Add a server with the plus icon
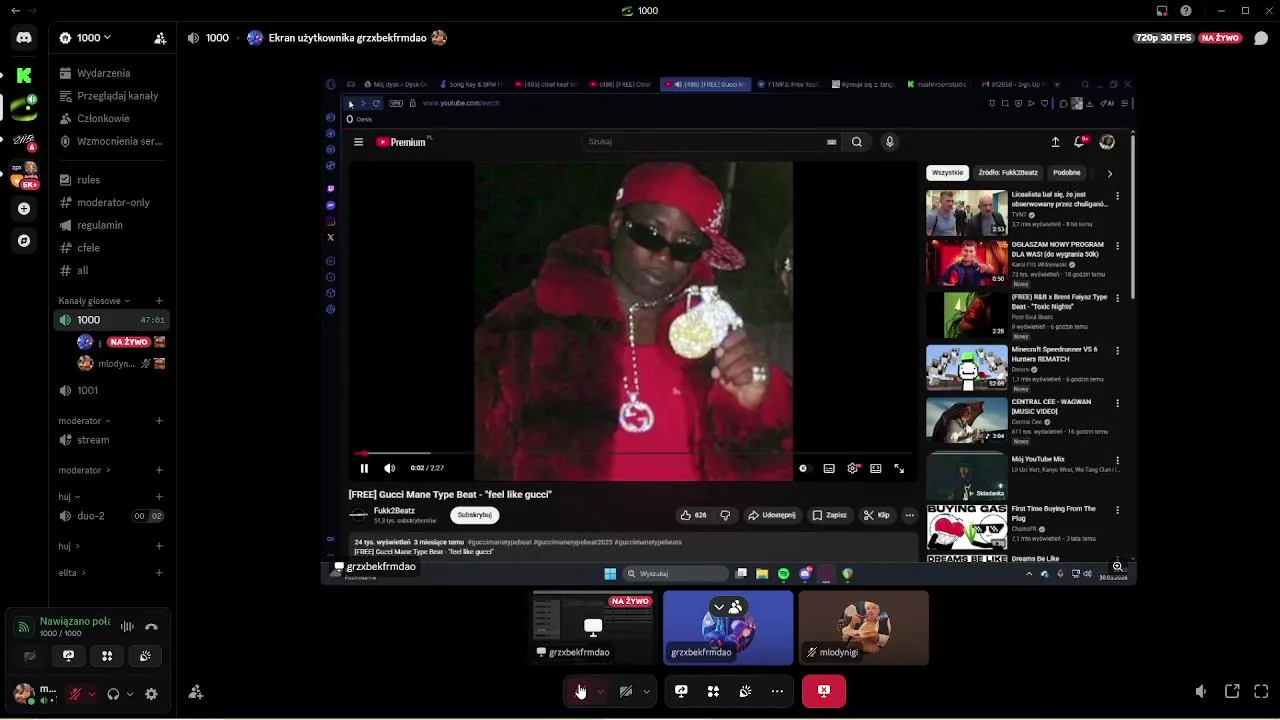The height and width of the screenshot is (720, 1280). [x=24, y=209]
